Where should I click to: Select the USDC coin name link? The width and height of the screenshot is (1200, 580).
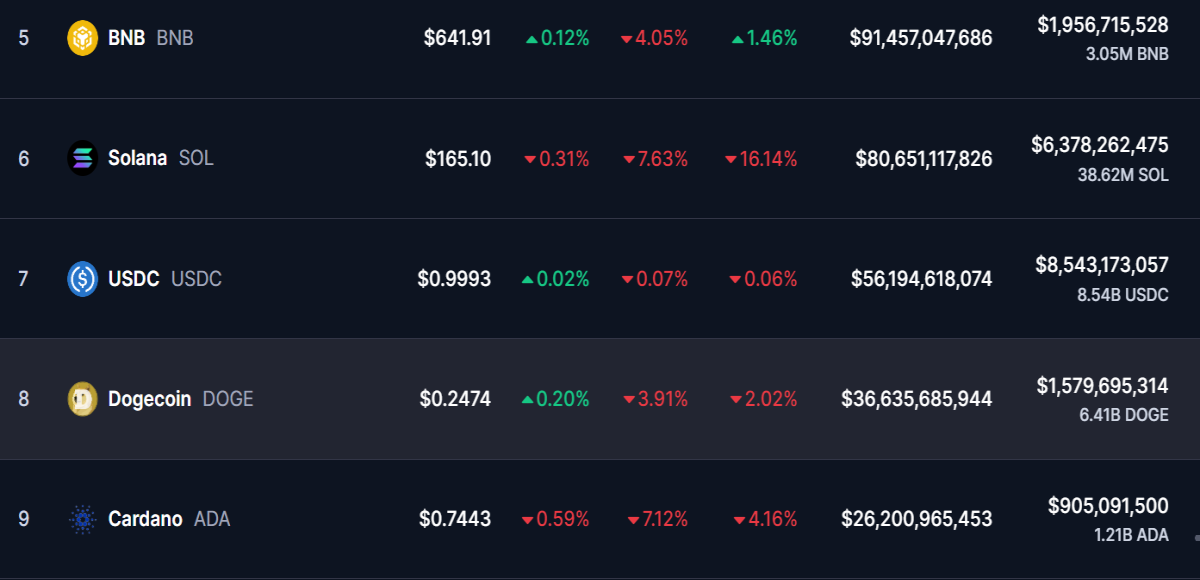point(133,279)
